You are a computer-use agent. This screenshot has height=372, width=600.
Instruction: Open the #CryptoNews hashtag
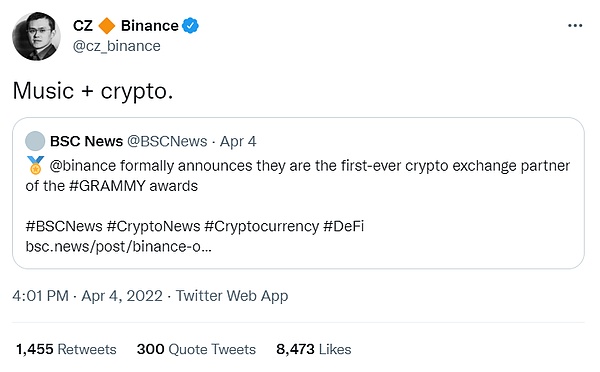pos(153,226)
